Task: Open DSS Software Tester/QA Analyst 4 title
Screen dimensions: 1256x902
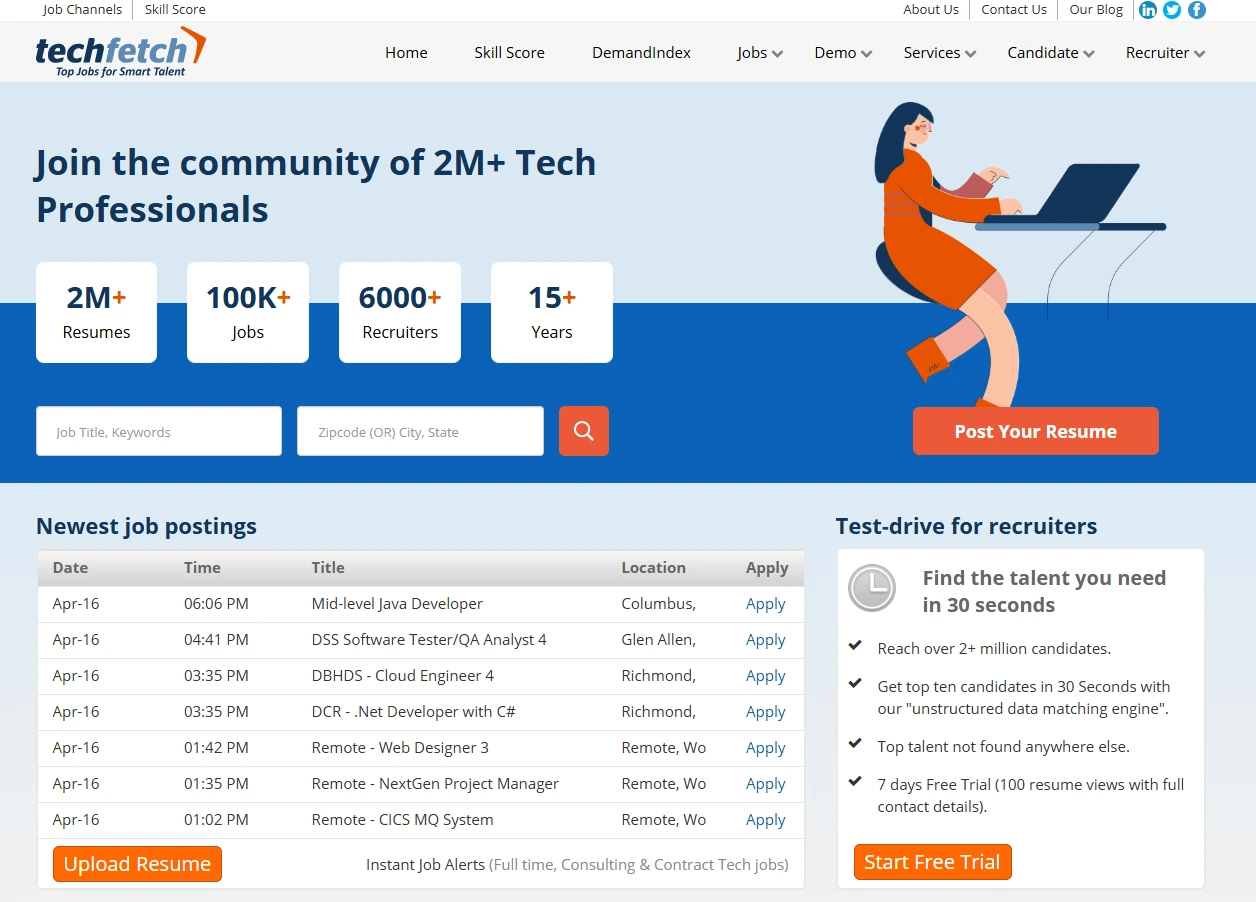Action: (x=429, y=640)
